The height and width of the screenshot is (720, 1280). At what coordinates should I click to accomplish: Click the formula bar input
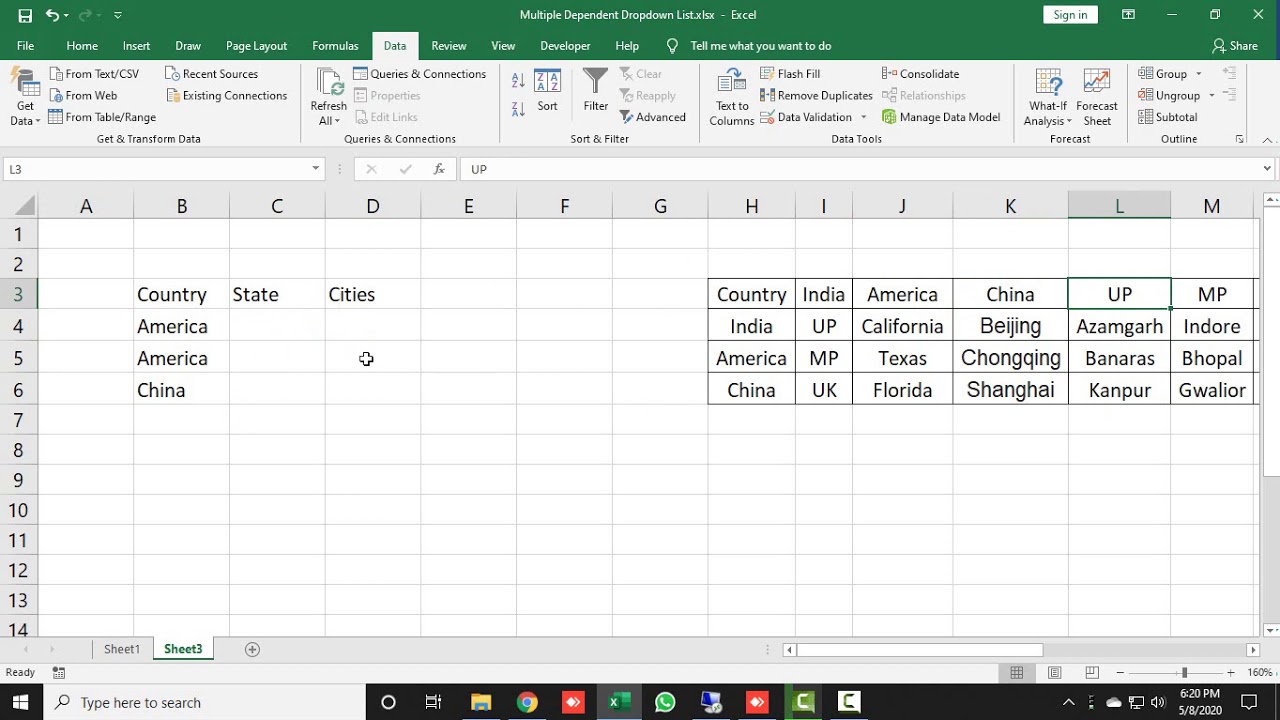pyautogui.click(x=860, y=169)
